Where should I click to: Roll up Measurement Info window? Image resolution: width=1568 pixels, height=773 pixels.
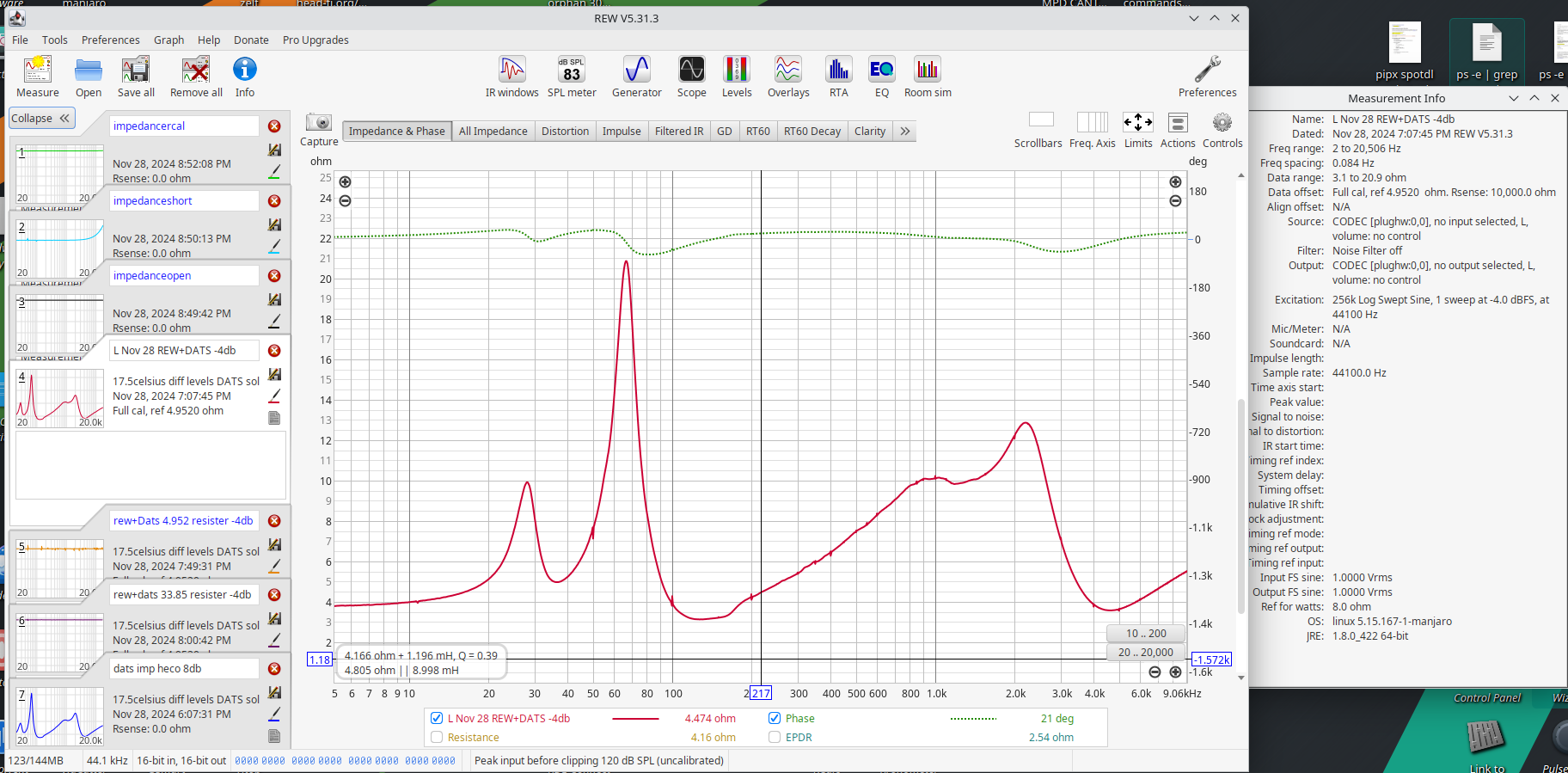coord(1514,98)
